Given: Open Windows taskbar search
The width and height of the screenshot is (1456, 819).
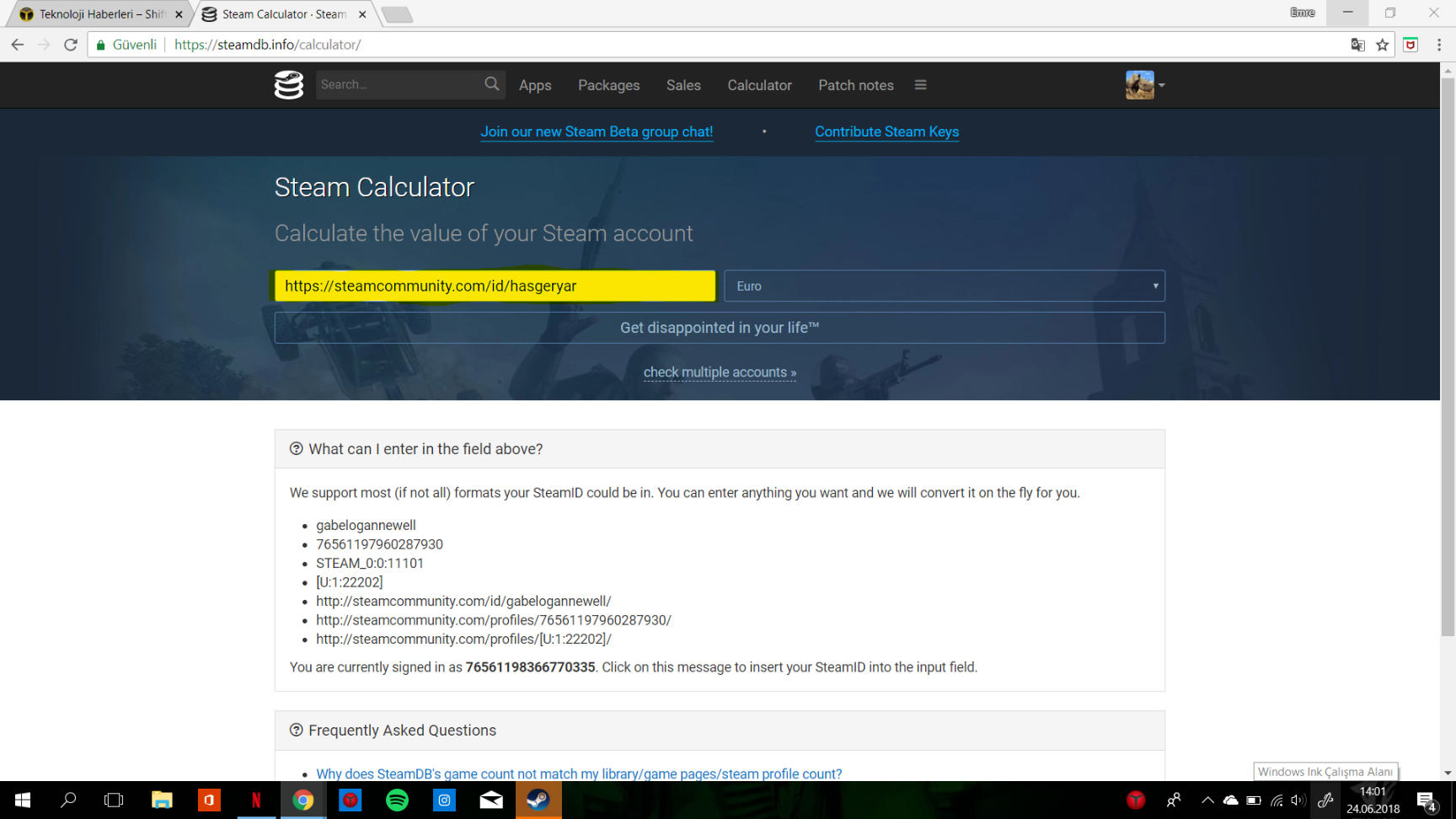Looking at the screenshot, I should tap(68, 800).
